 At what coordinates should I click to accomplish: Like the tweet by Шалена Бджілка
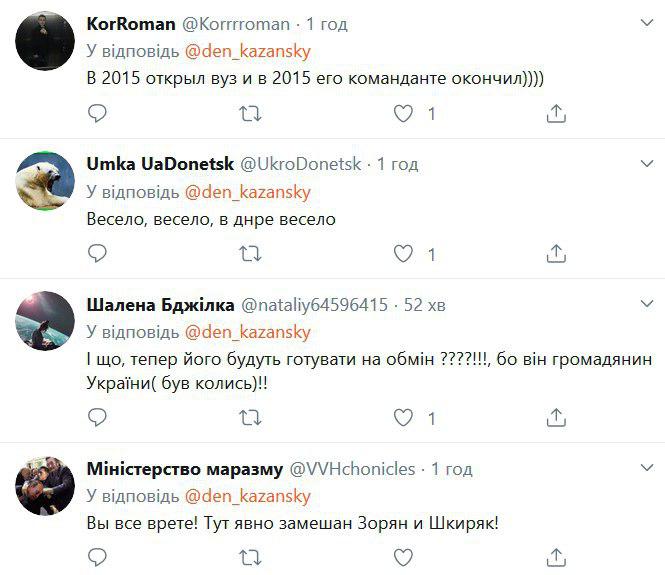pos(403,417)
